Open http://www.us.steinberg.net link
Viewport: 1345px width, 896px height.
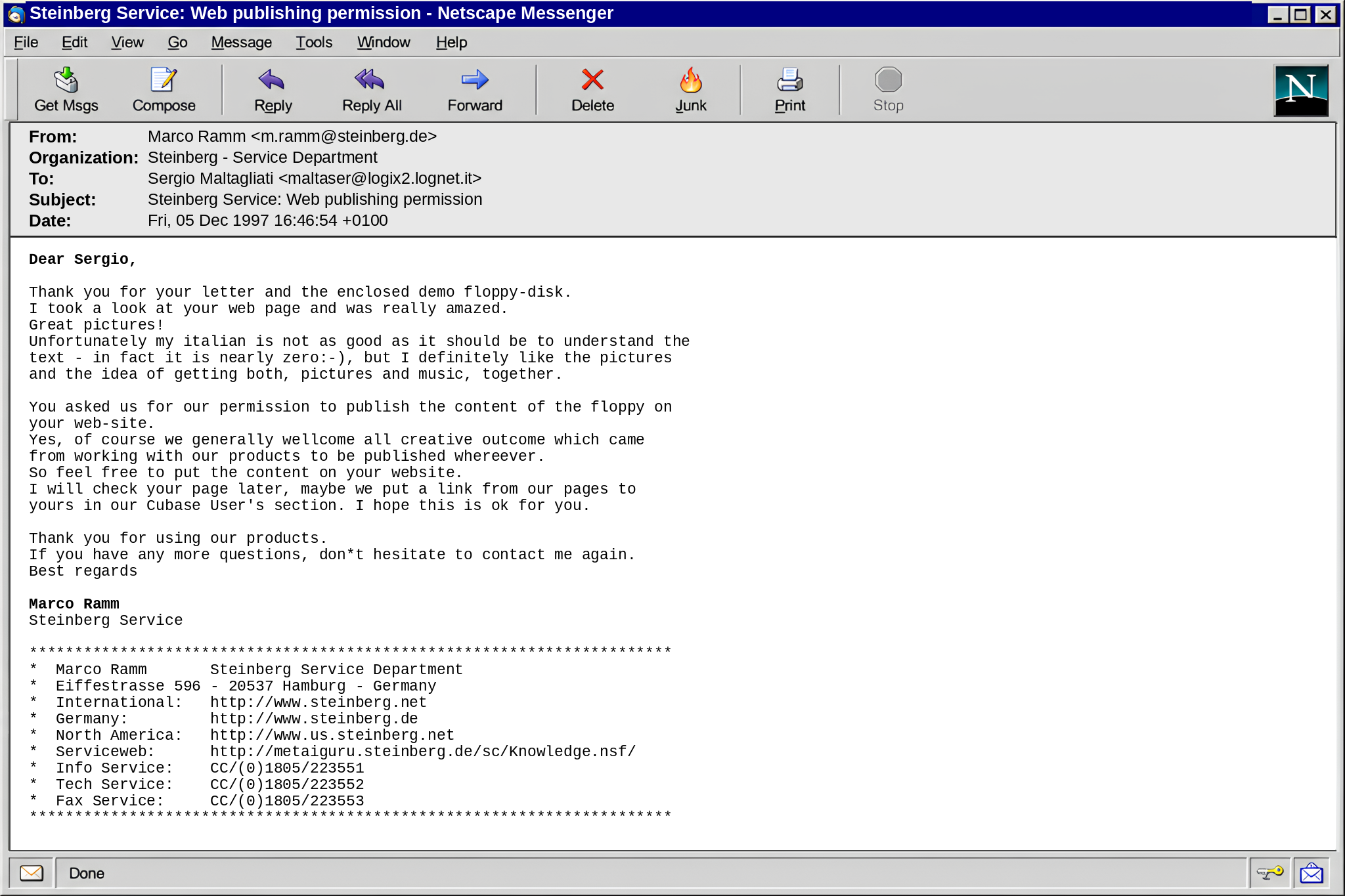point(332,735)
